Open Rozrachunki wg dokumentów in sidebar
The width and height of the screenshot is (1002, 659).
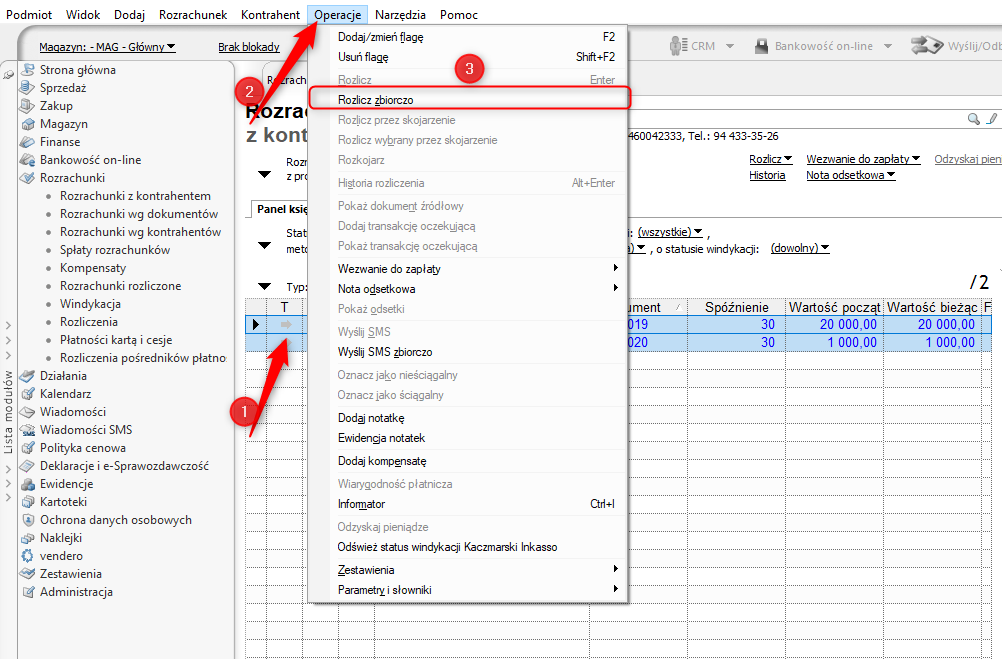click(139, 214)
